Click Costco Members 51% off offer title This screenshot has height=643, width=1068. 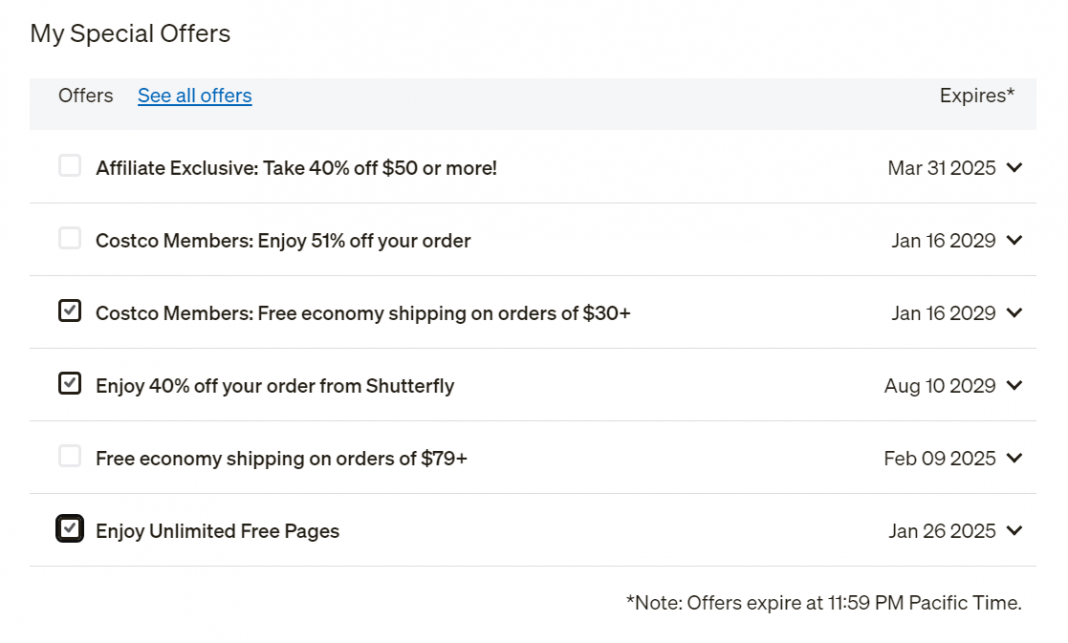point(283,241)
